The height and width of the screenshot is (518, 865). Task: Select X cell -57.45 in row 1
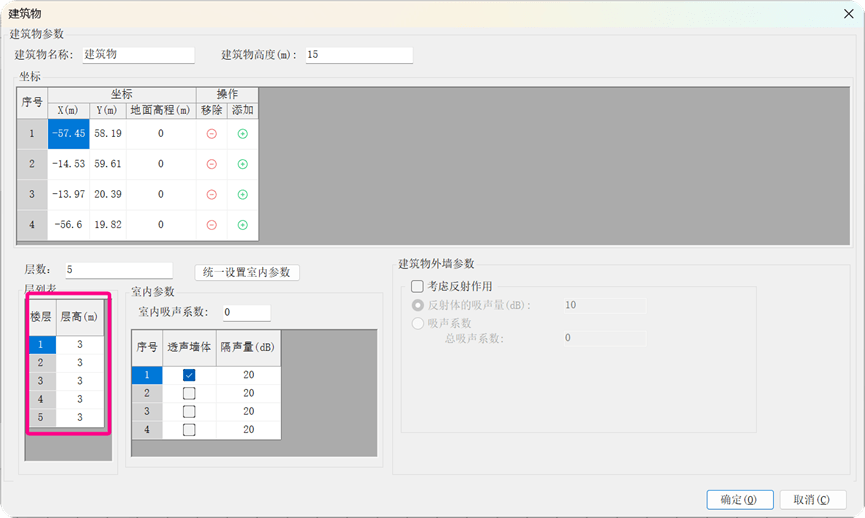click(68, 133)
